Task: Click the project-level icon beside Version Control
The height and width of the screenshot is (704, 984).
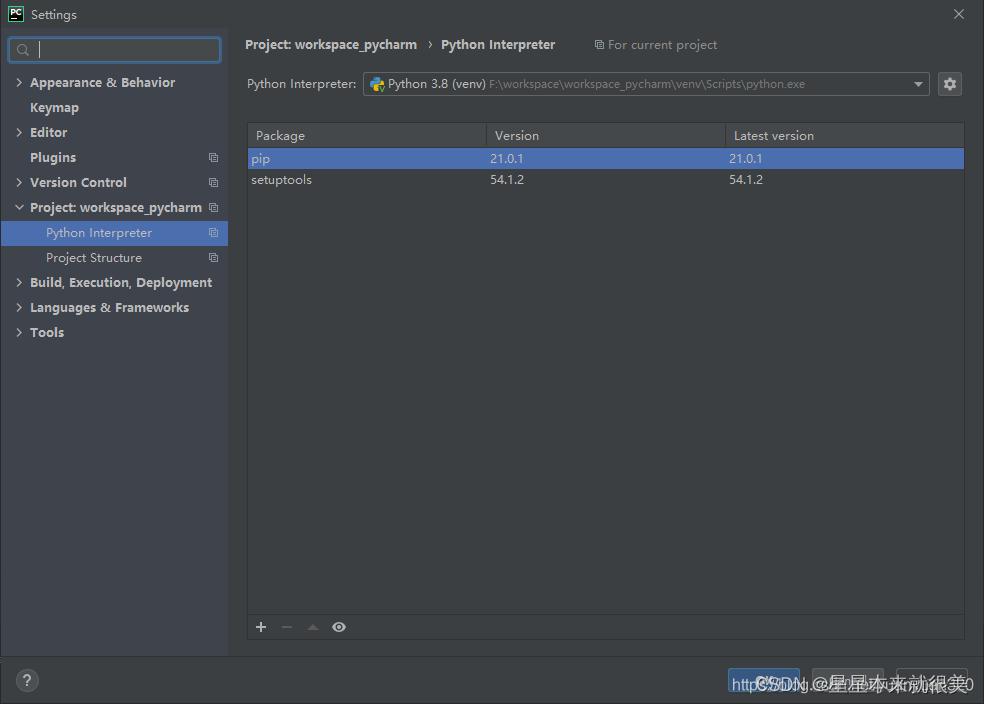Action: click(213, 183)
